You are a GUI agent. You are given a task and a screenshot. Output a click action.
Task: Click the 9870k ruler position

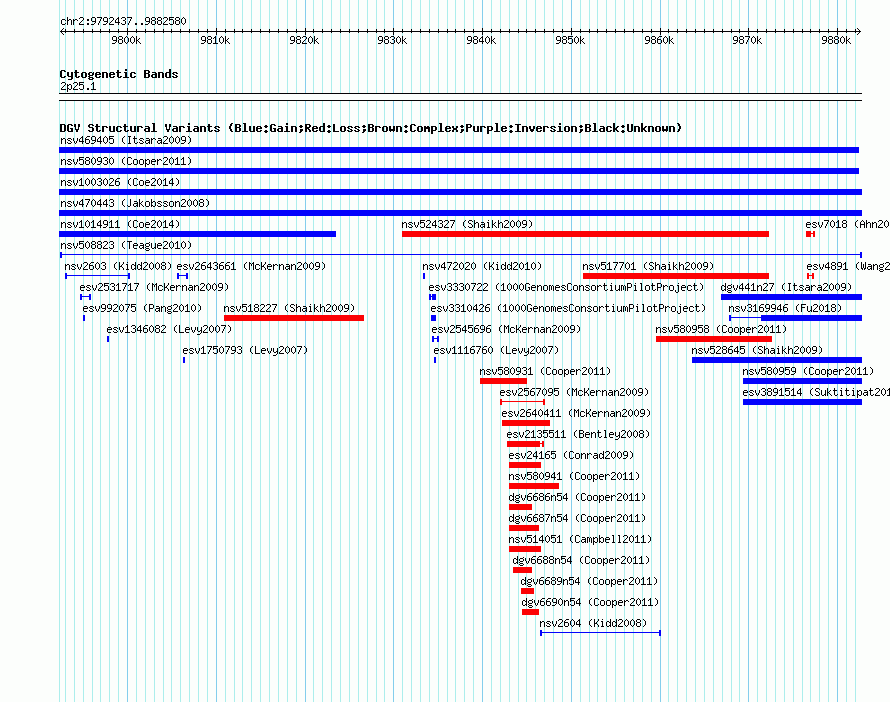tap(748, 40)
